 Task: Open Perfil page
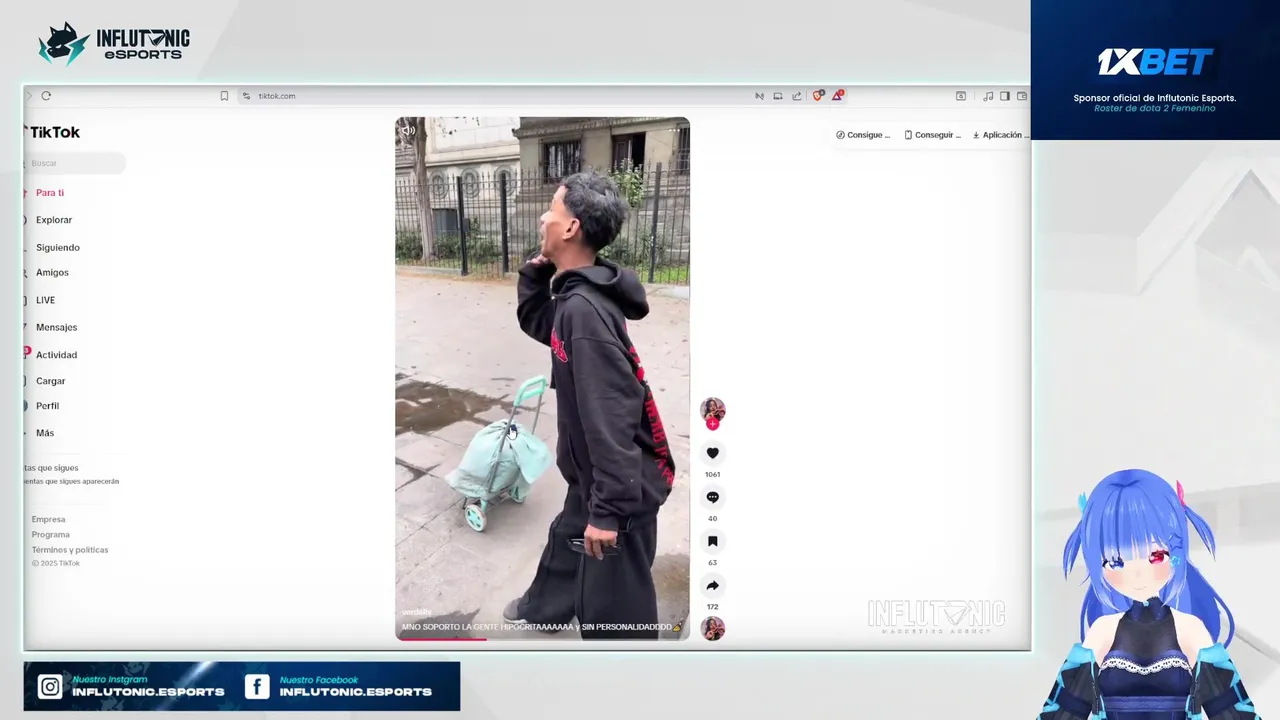(47, 406)
